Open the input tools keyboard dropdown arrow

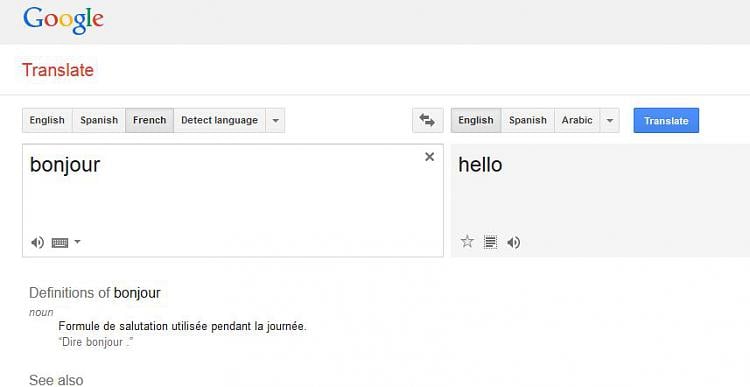pyautogui.click(x=77, y=242)
